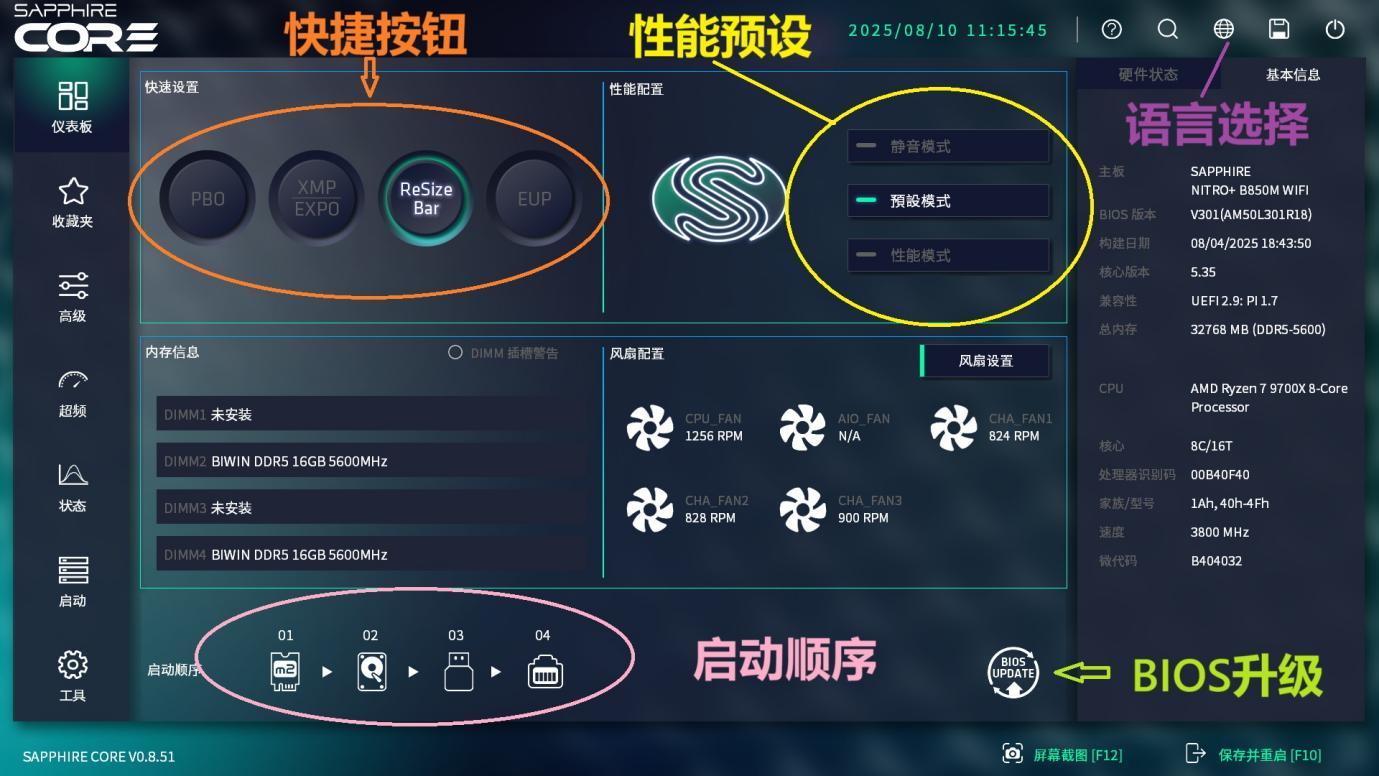Open the help question-mark icon
Screen dimensions: 1379x776
[1111, 30]
